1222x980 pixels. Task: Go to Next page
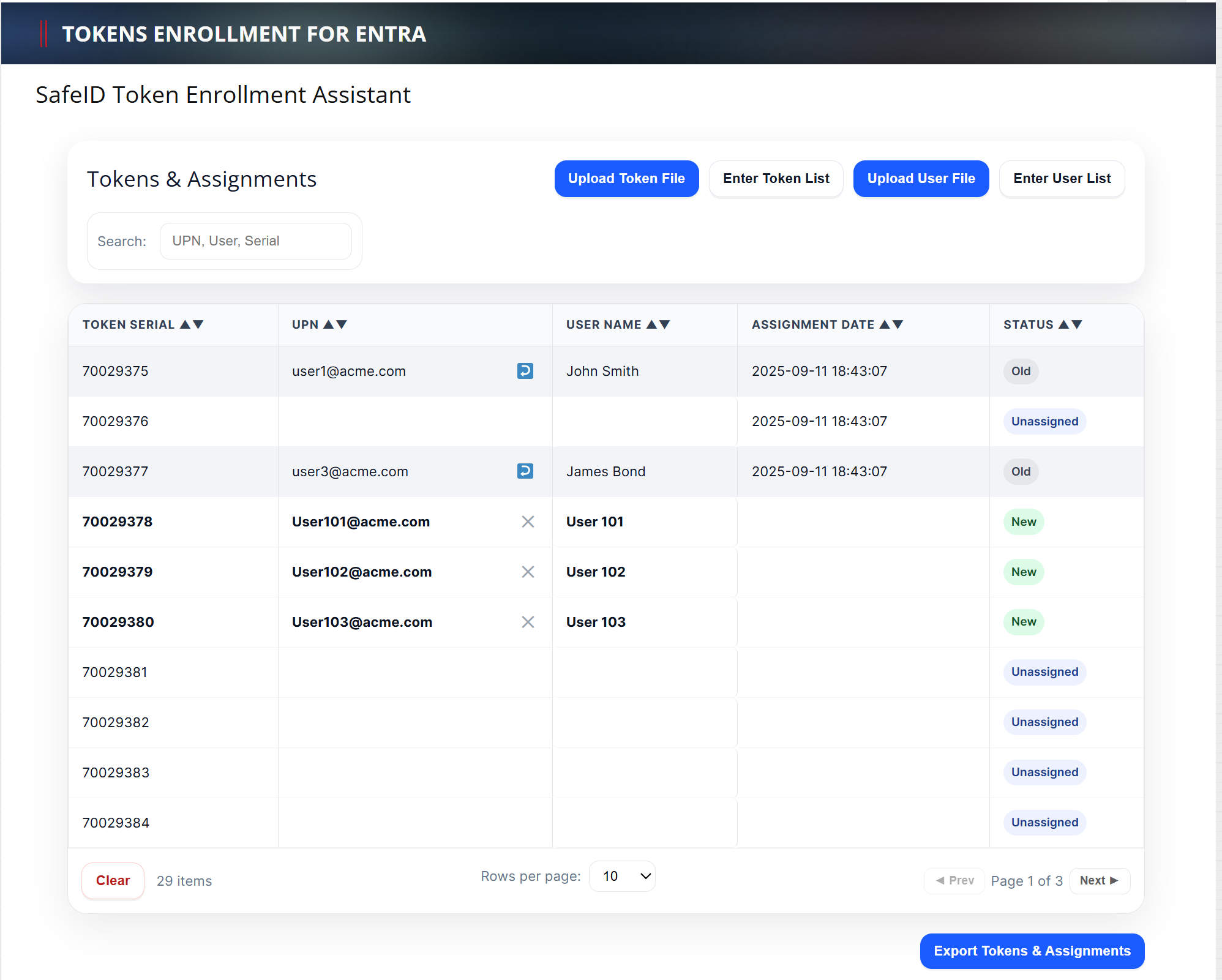[x=1099, y=881]
